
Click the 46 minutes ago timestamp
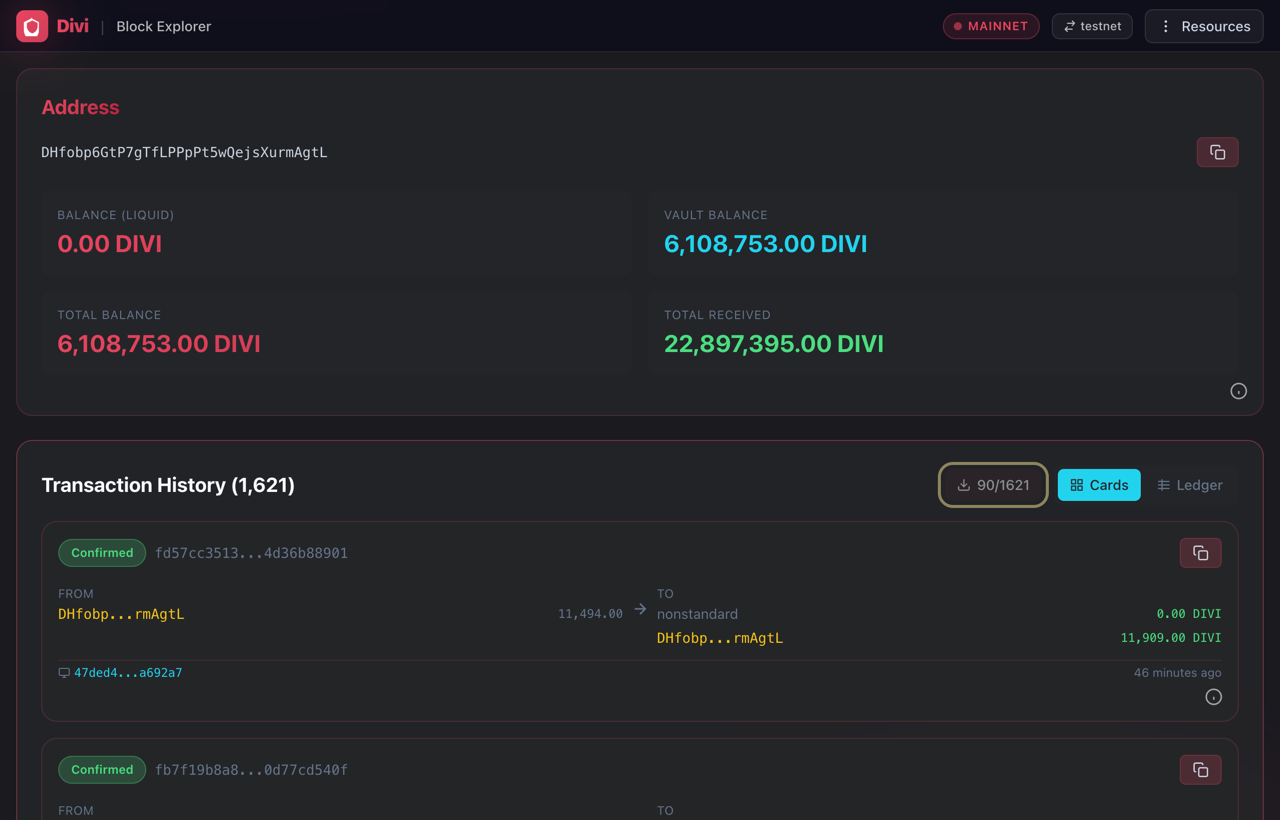(1177, 673)
